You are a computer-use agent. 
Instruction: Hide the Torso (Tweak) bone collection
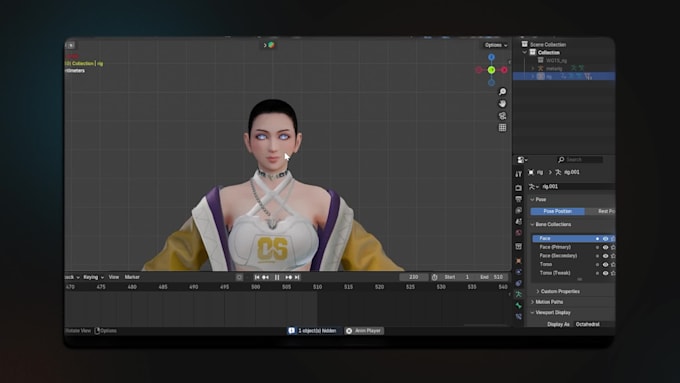(x=605, y=273)
